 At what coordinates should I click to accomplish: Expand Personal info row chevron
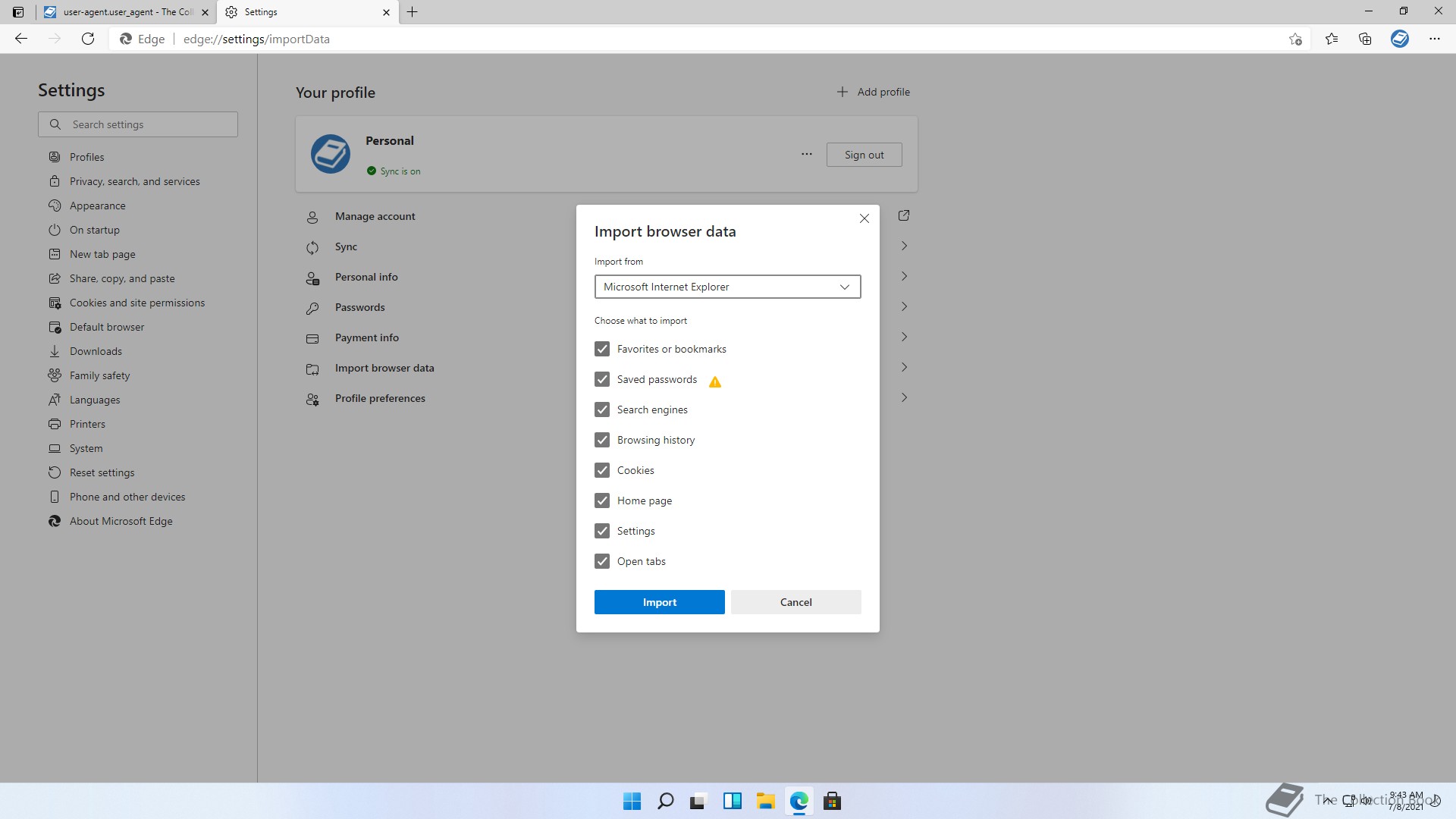(x=904, y=277)
